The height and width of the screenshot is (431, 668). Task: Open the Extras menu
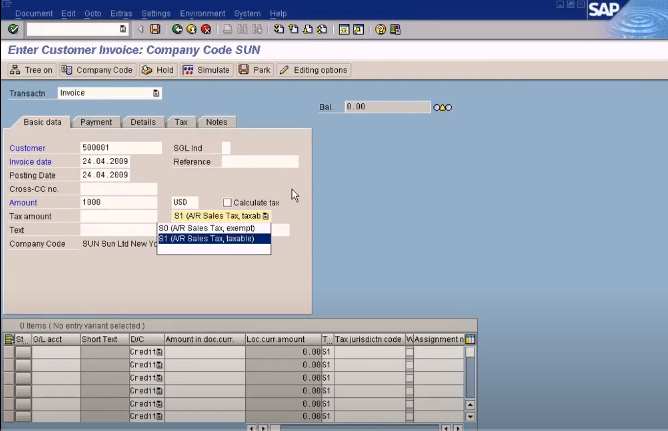coord(121,13)
